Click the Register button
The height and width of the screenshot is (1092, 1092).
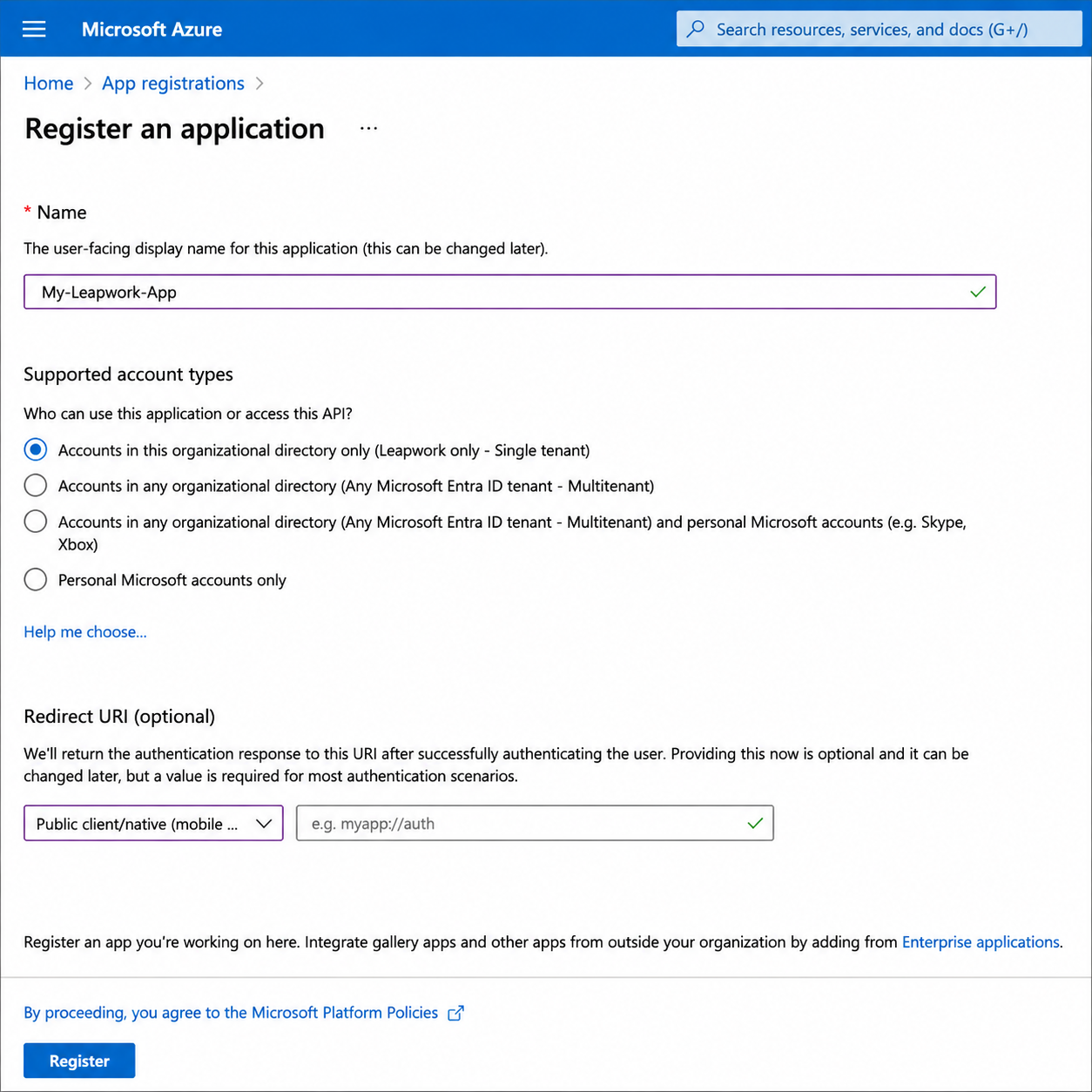[79, 1061]
